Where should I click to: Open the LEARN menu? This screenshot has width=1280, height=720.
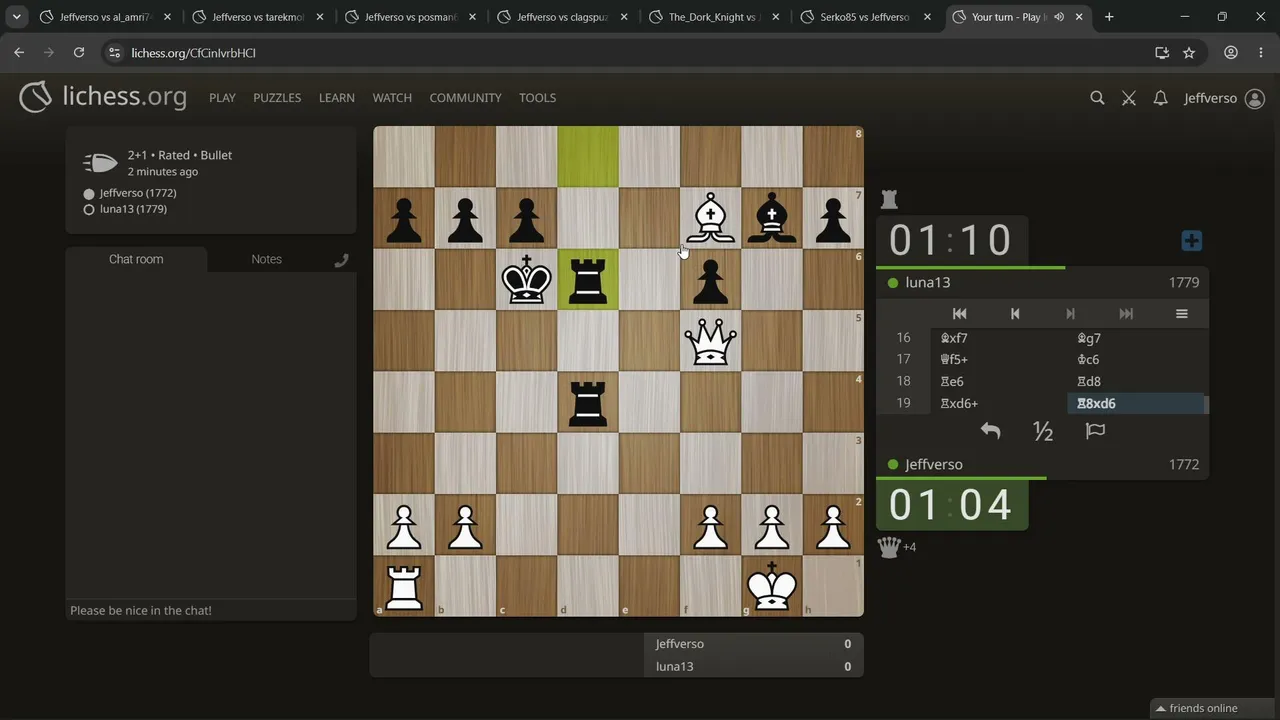[x=337, y=98]
